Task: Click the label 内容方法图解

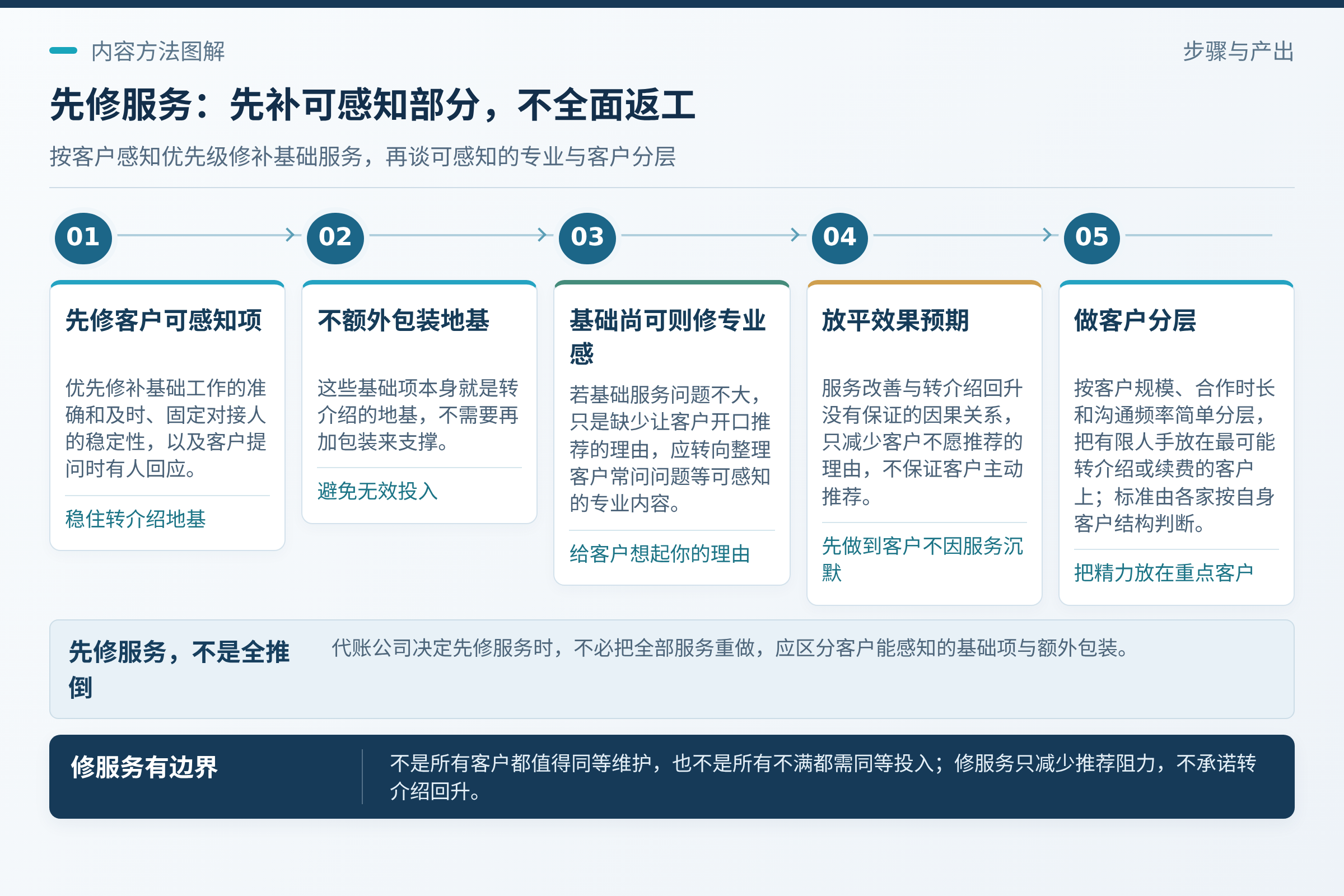Action: (158, 51)
